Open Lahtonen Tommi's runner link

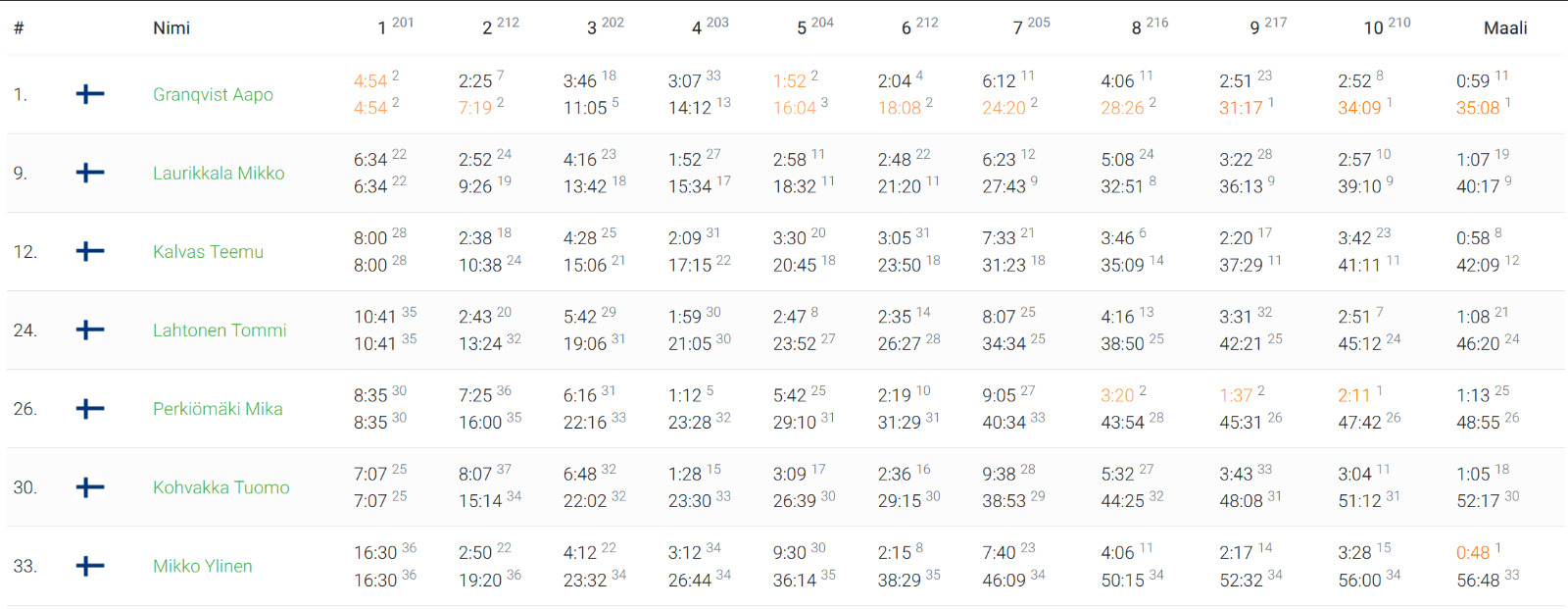point(220,330)
